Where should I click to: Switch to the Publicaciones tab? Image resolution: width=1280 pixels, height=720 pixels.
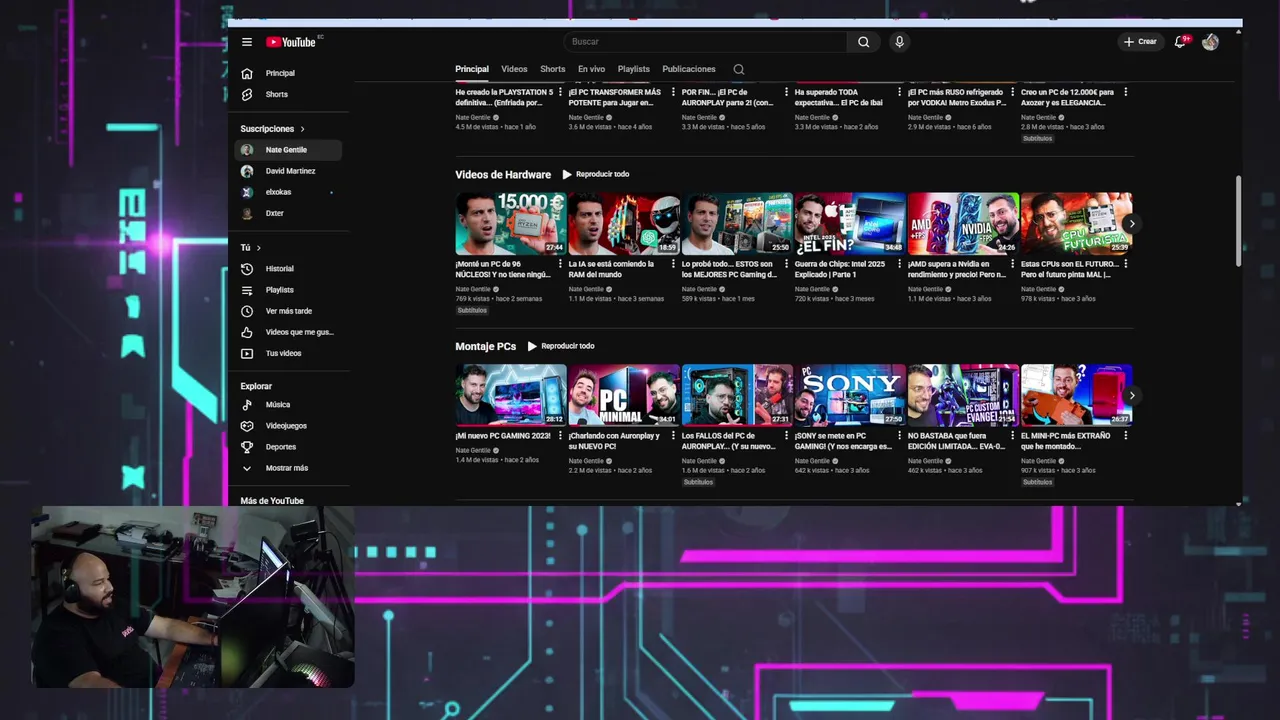689,69
